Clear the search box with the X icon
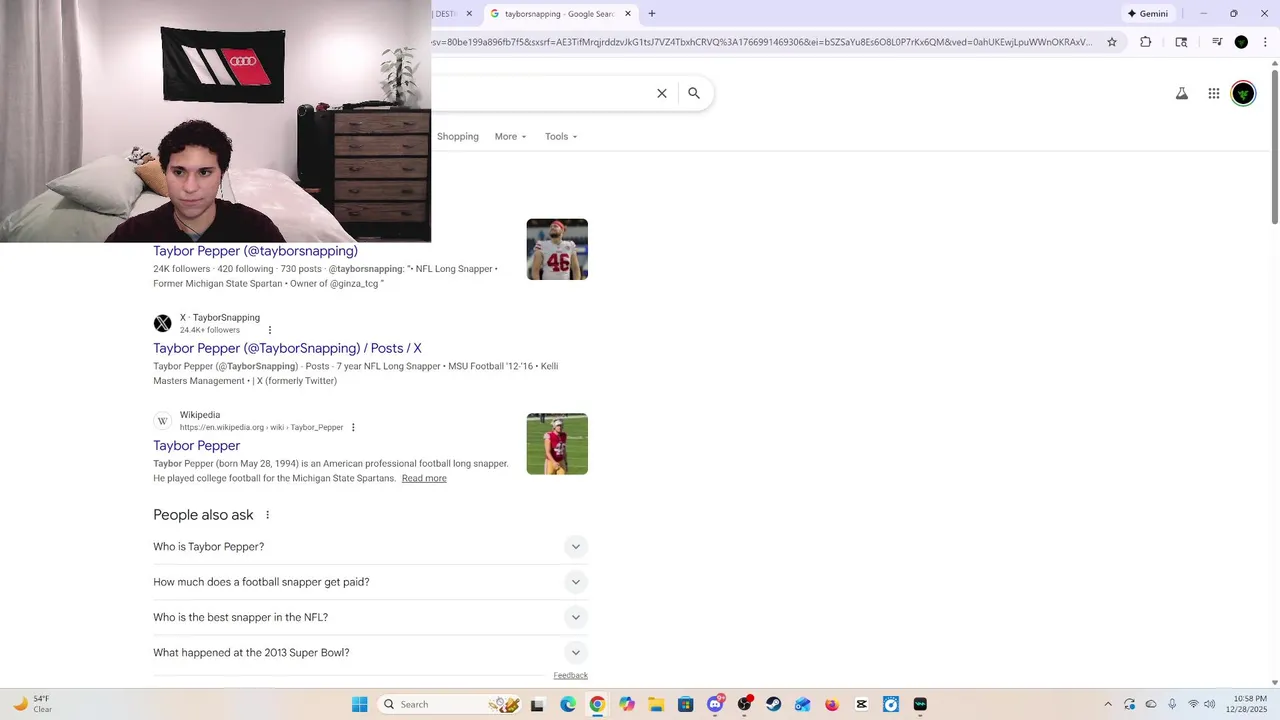The width and height of the screenshot is (1280, 720). (x=661, y=93)
